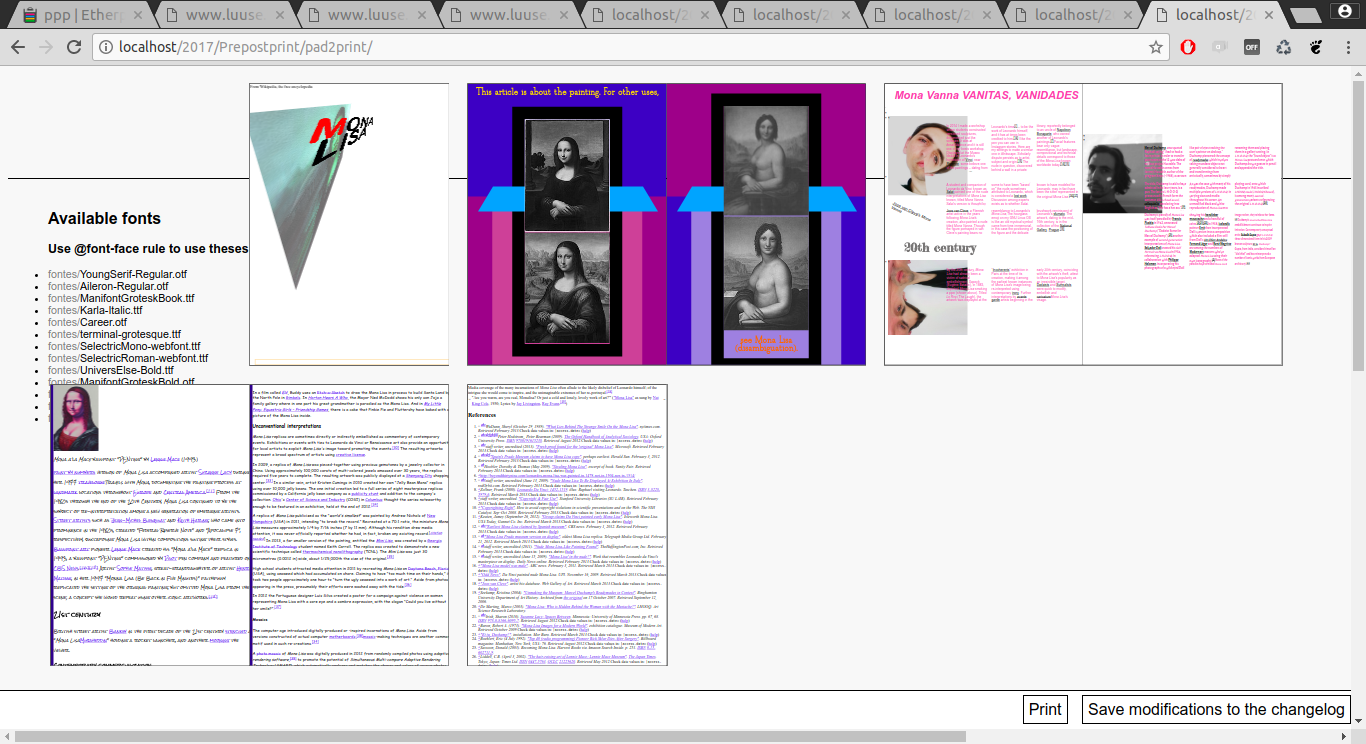Click the OFF extension badge icon
The width and height of the screenshot is (1366, 744).
tap(1251, 47)
